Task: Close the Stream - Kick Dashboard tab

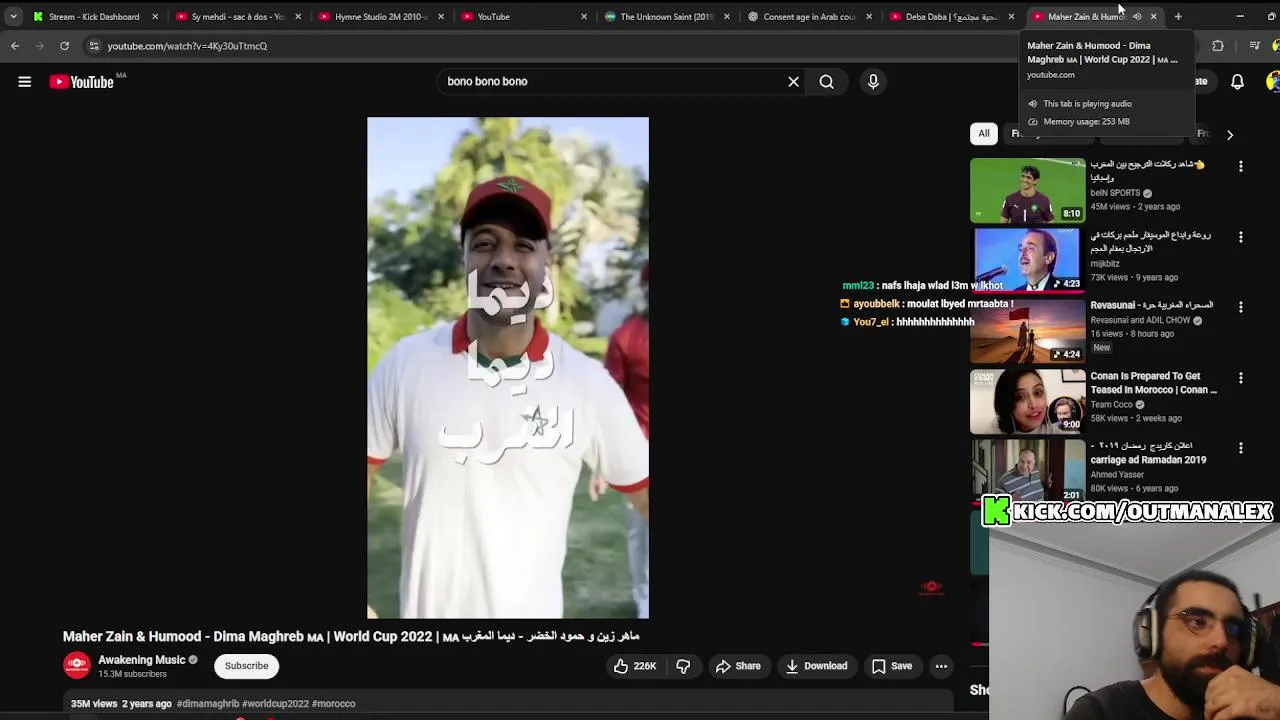Action: (155, 17)
